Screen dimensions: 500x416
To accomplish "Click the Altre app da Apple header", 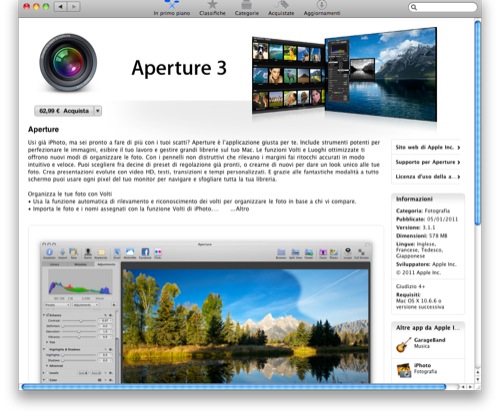I will click(428, 328).
